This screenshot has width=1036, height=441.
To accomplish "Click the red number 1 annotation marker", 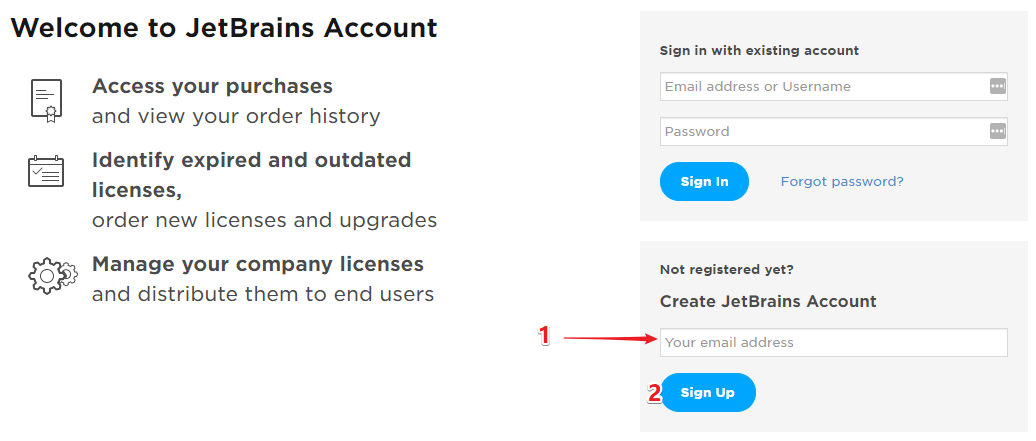I will pos(544,336).
